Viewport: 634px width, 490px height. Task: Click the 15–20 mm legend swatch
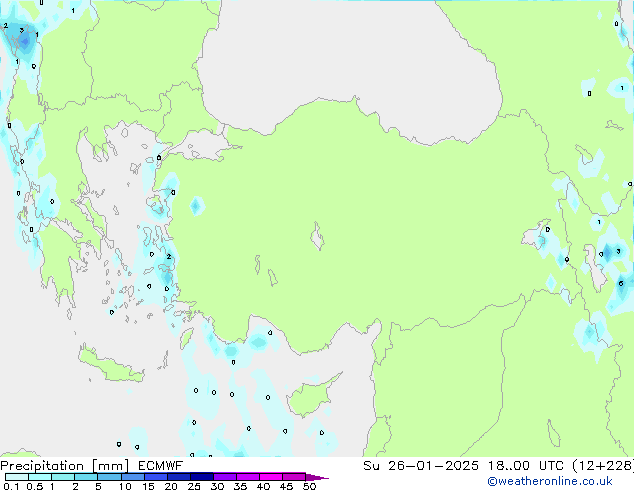coord(155,477)
